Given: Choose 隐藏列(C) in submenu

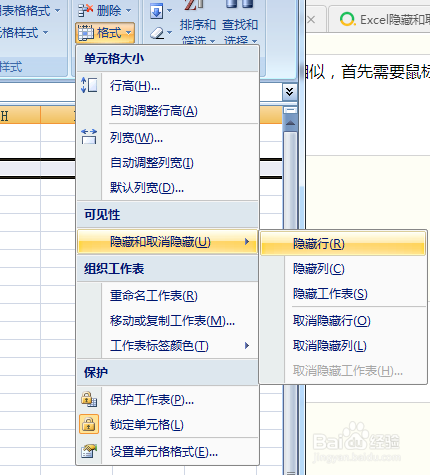Looking at the screenshot, I should (x=343, y=269).
